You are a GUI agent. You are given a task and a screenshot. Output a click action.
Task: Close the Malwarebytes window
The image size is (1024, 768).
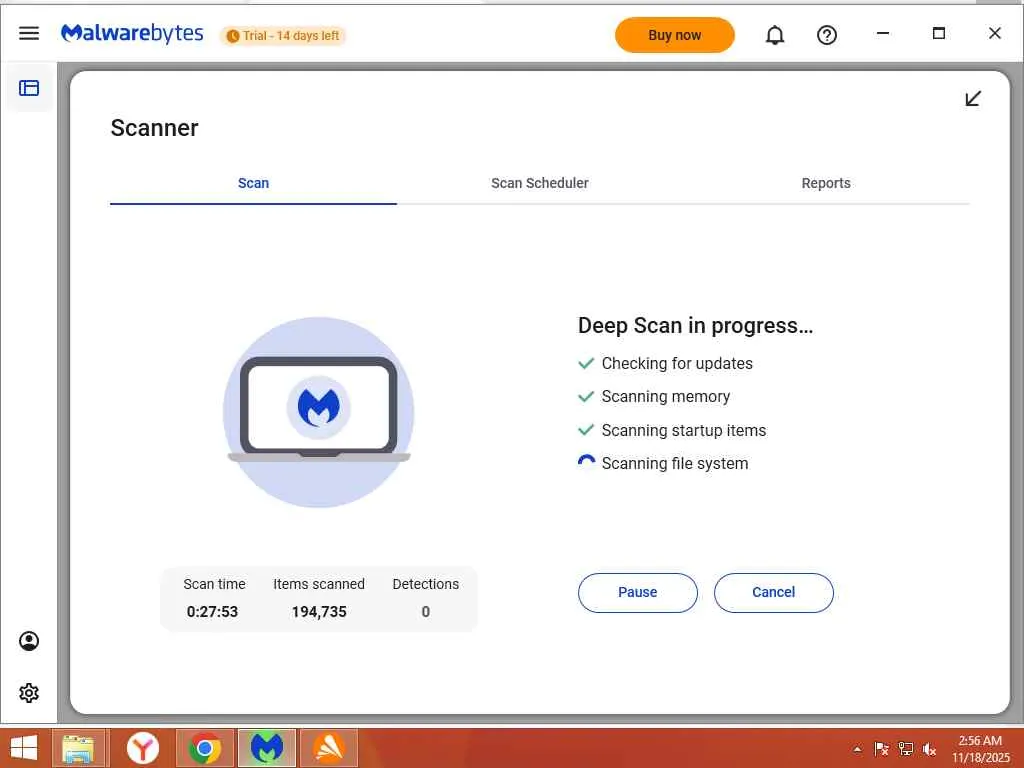point(995,33)
